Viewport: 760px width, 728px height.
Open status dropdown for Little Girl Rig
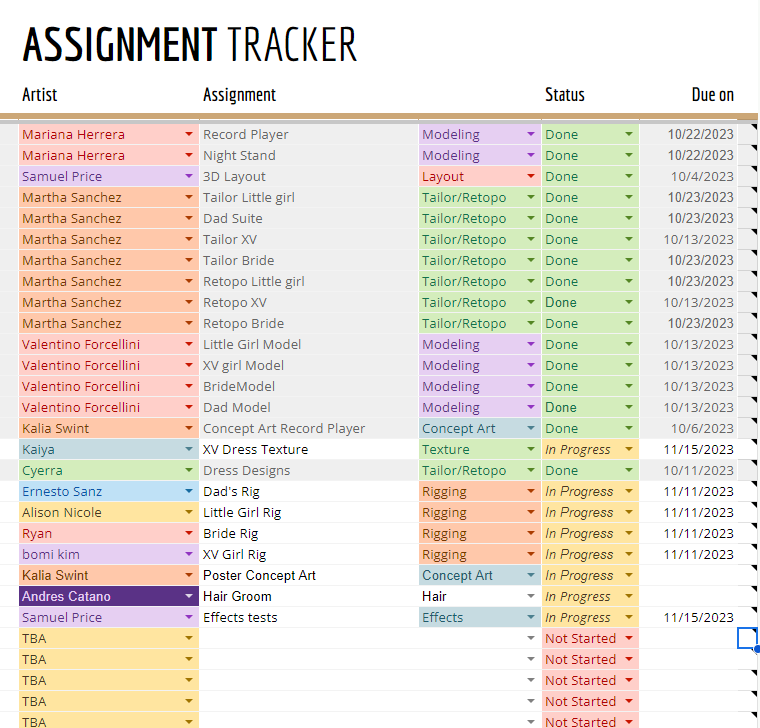click(629, 512)
